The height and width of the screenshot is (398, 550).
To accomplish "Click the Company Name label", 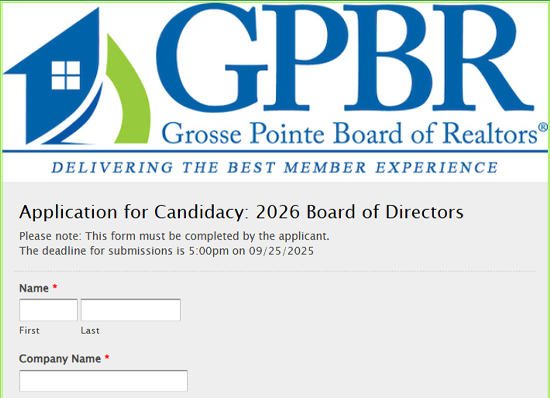I will pyautogui.click(x=60, y=359).
